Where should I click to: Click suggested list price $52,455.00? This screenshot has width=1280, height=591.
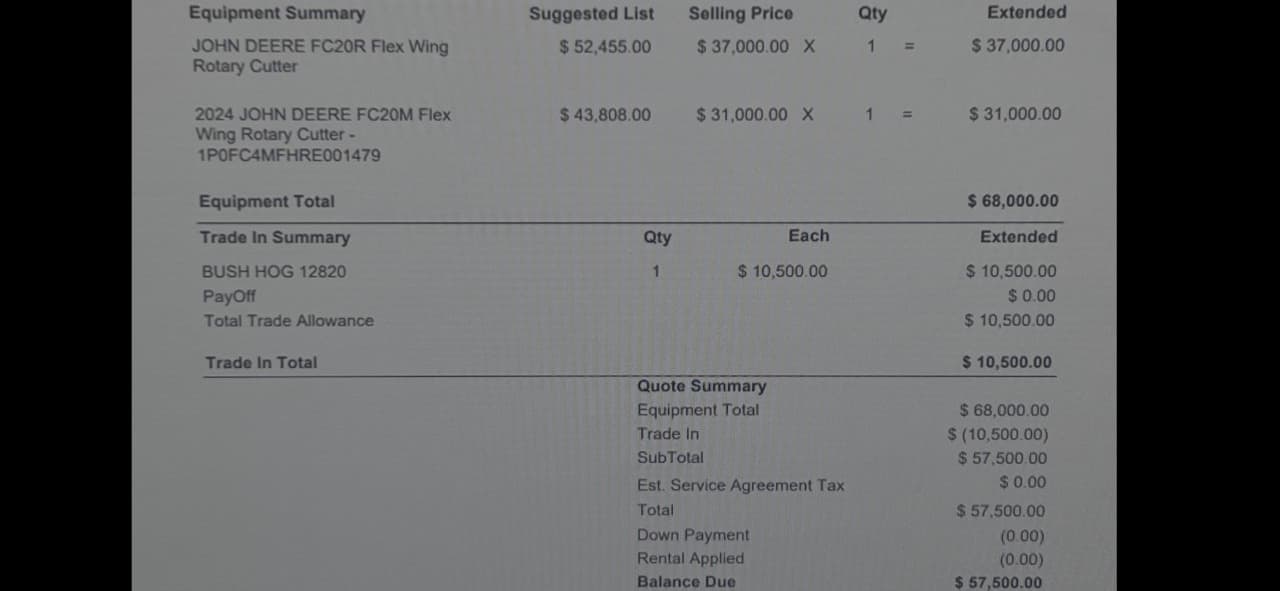[605, 46]
